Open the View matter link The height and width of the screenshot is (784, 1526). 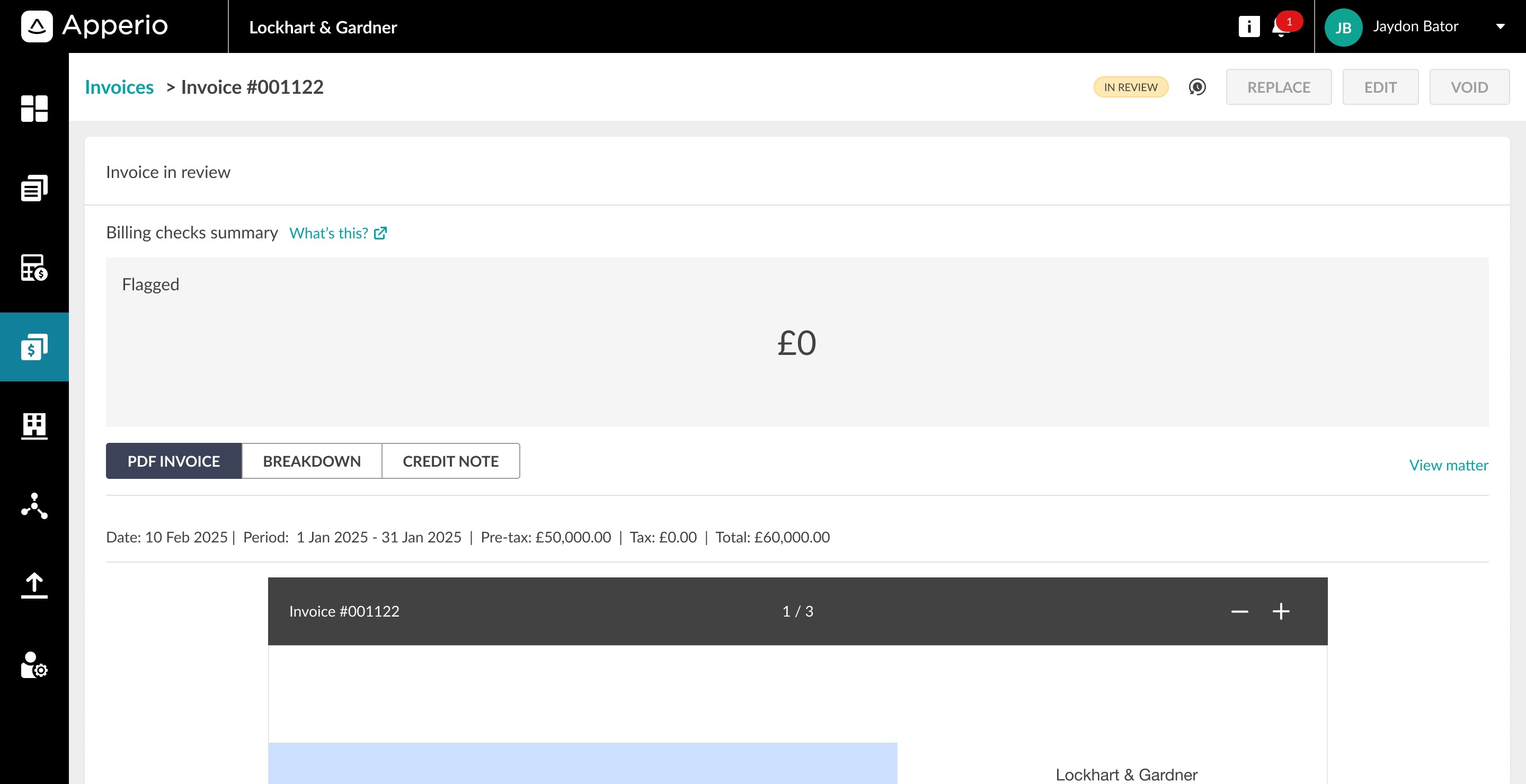[1449, 466]
